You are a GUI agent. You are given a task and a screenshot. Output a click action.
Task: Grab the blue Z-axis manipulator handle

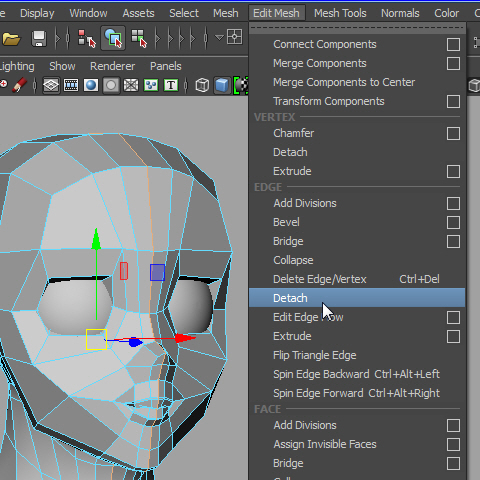click(135, 342)
